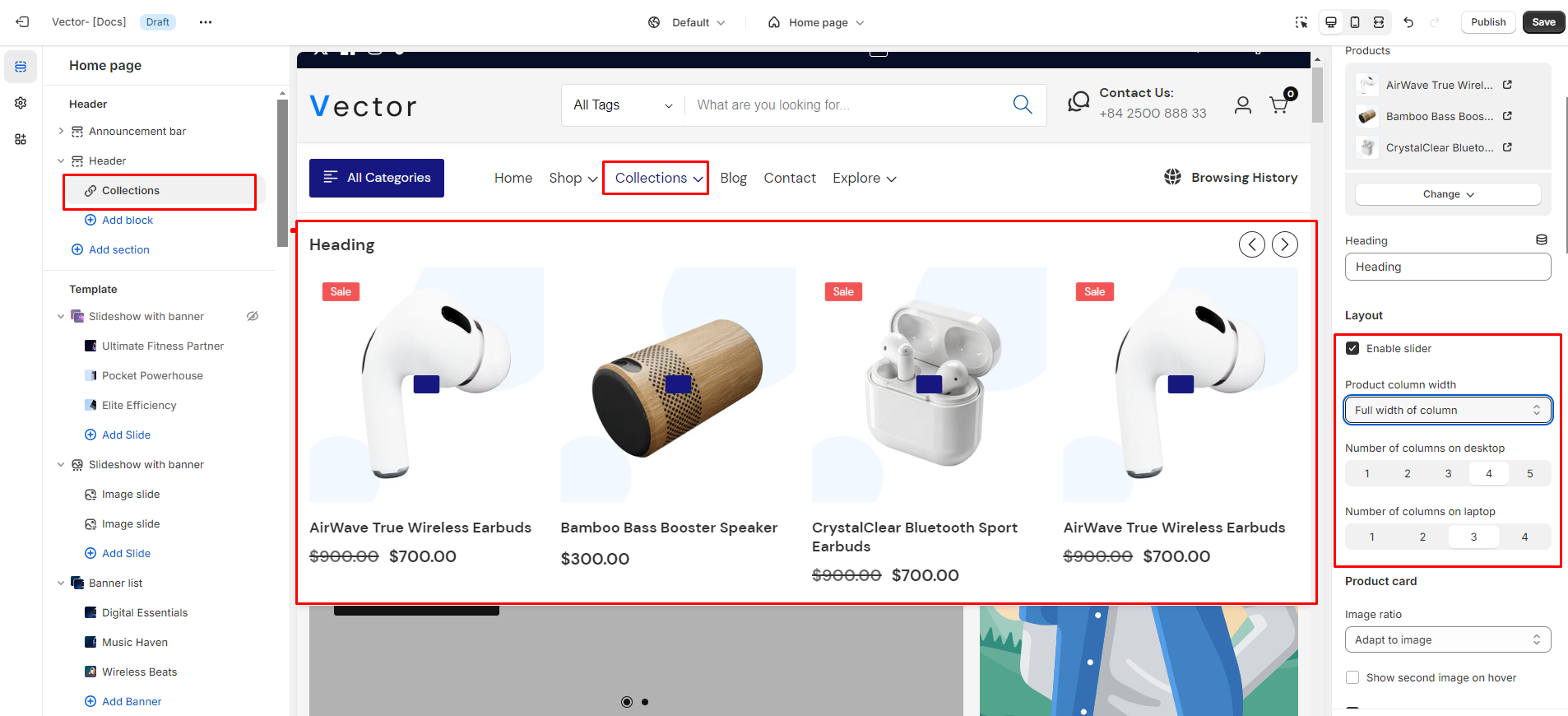Open the Collections menu in the store navigation
Screen dimensions: 1568x716
click(658, 178)
